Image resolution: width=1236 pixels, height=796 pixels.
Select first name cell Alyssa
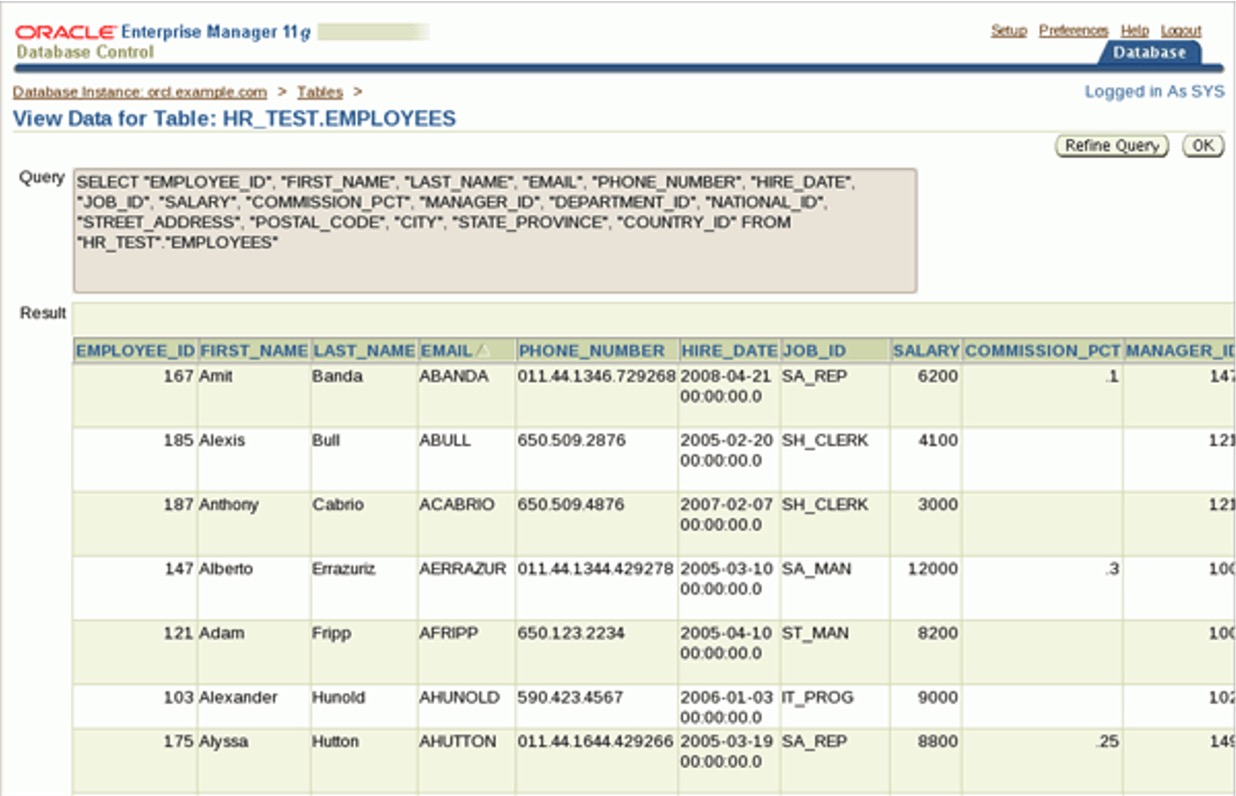pos(223,741)
